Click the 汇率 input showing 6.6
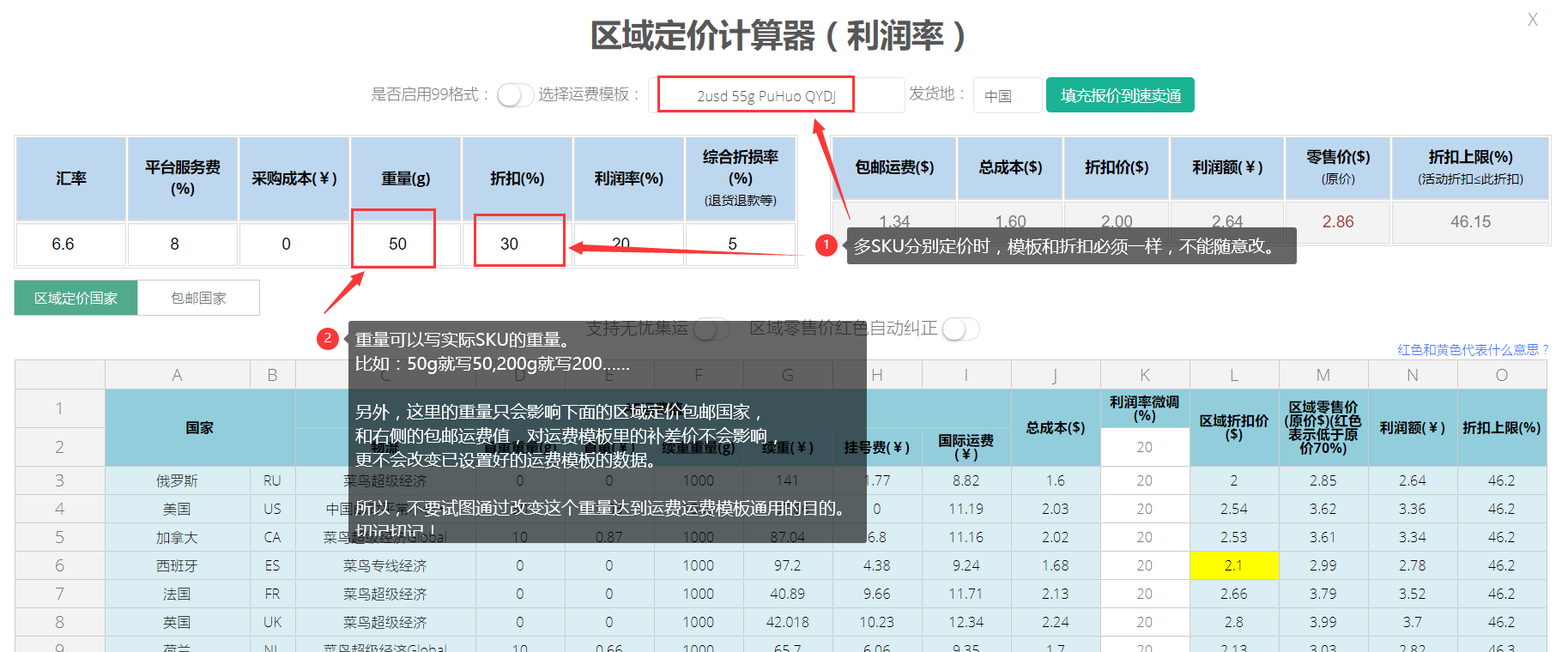Screen dimensions: 1568x652 (x=71, y=244)
